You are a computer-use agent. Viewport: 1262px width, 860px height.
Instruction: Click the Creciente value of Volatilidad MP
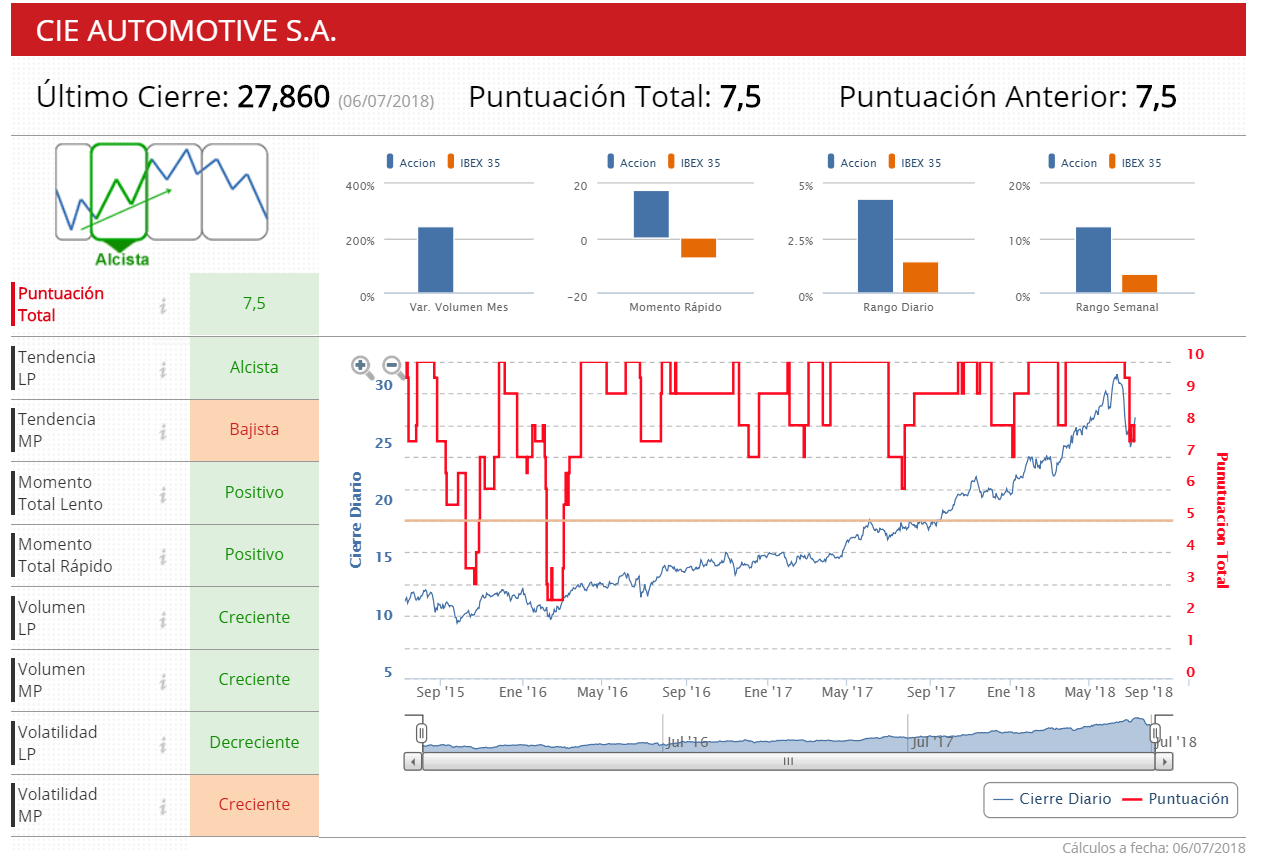(x=254, y=805)
